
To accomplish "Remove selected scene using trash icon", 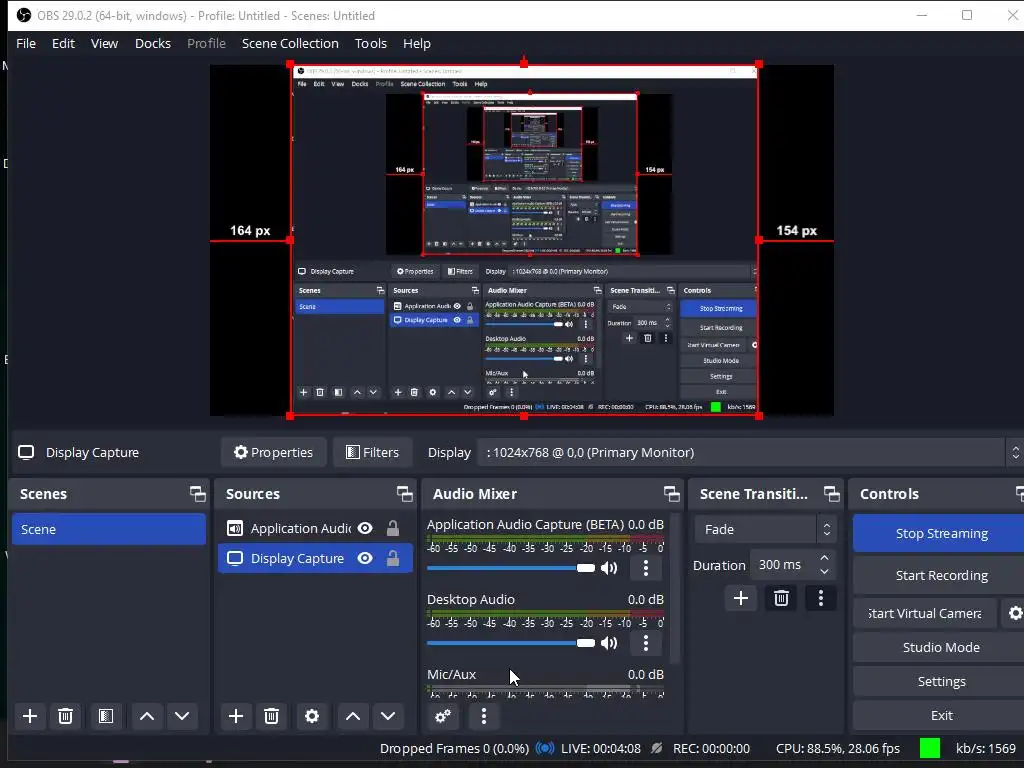I will tap(65, 716).
